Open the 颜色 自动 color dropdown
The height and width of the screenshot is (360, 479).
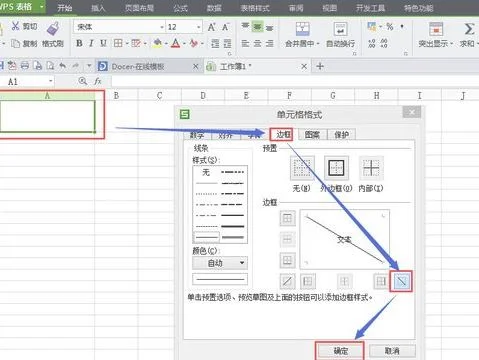(220, 263)
